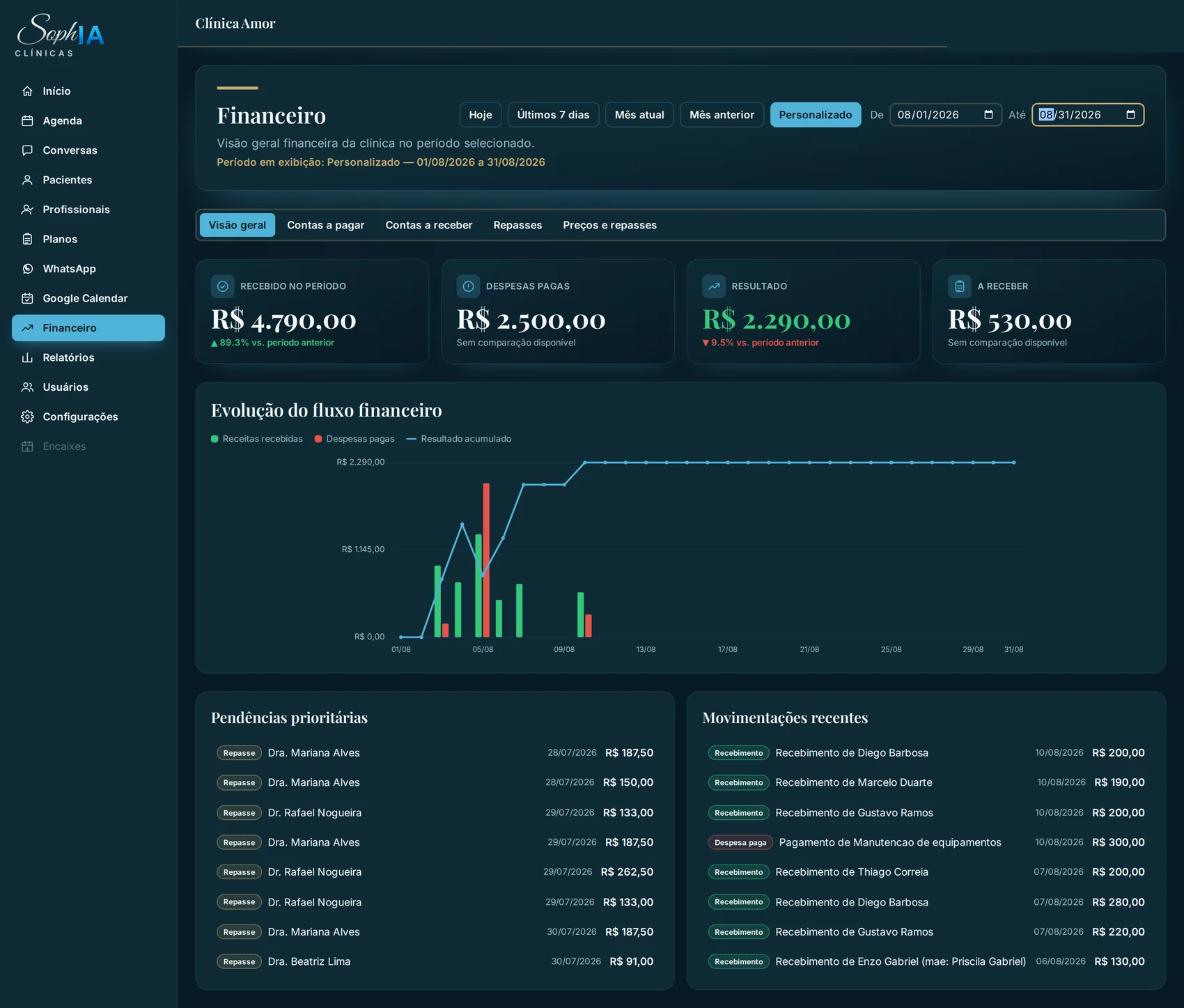Select the Personalizado period button
The width and height of the screenshot is (1184, 1008).
click(816, 115)
